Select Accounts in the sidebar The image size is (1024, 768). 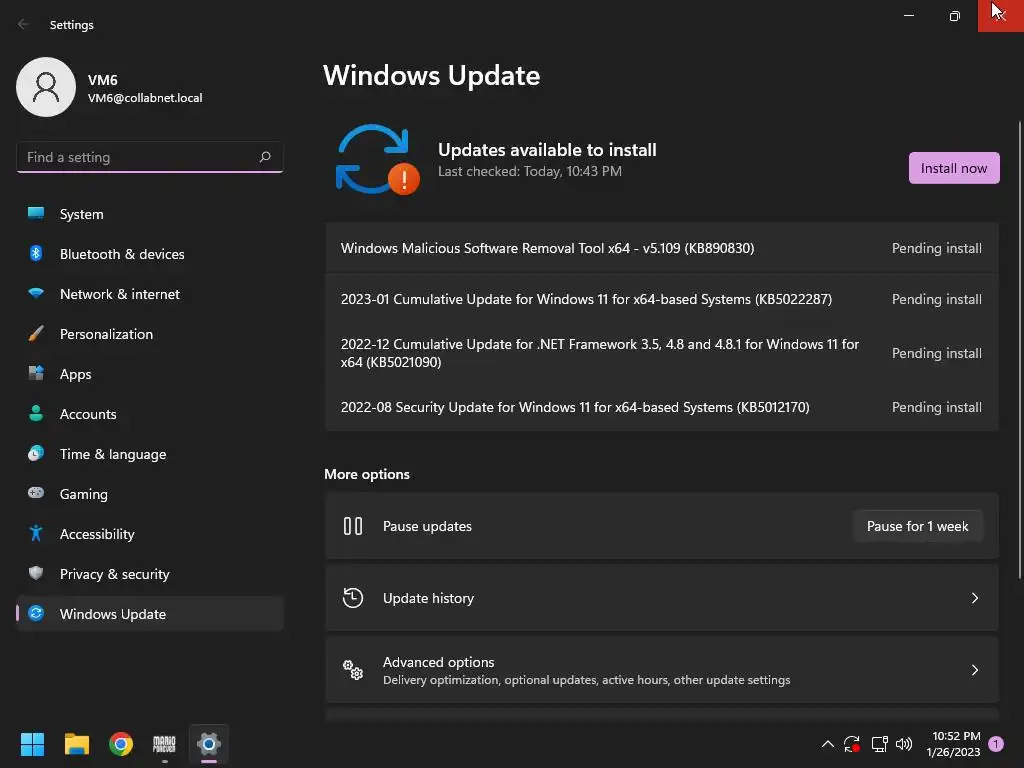(150, 413)
